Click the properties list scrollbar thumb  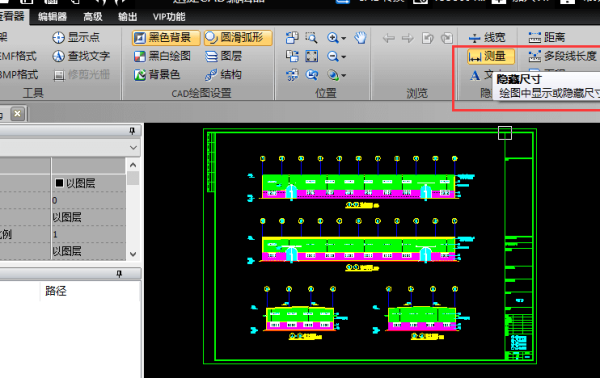pyautogui.click(x=133, y=178)
